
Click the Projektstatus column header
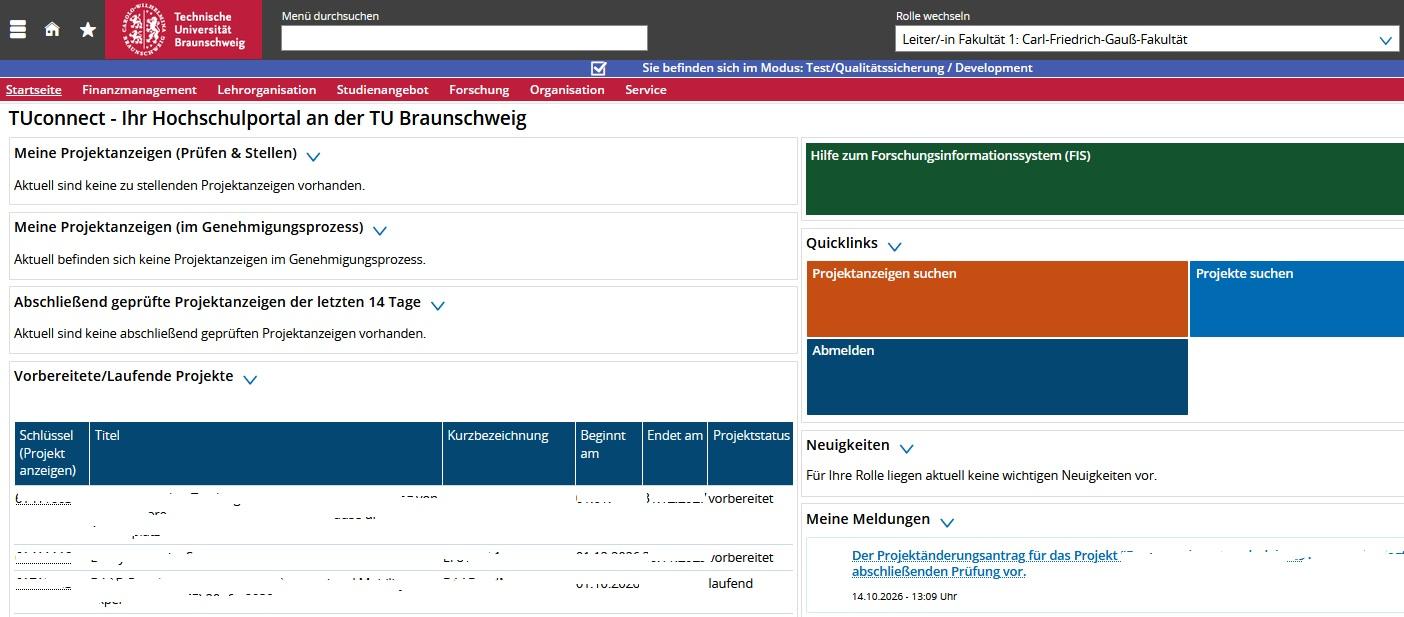tap(750, 453)
